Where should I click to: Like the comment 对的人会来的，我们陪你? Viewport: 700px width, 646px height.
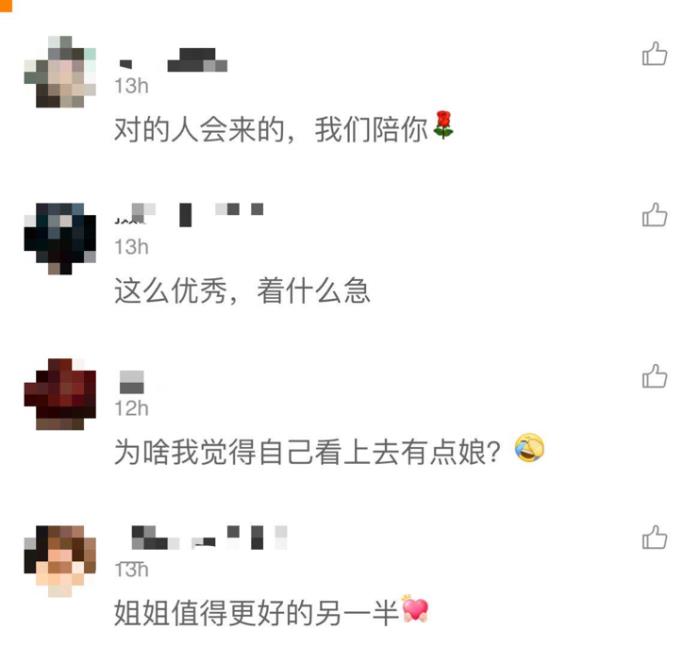[x=654, y=54]
